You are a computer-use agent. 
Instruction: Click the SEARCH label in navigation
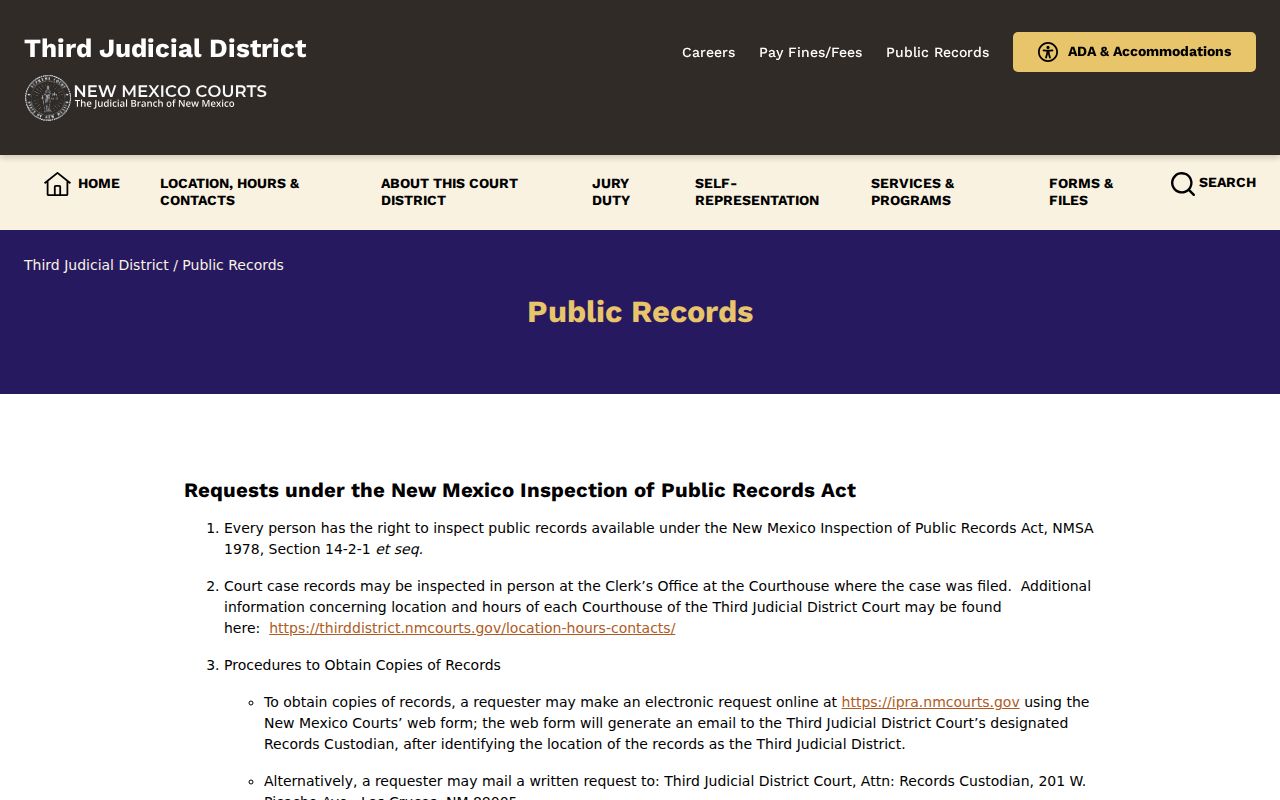1227,183
